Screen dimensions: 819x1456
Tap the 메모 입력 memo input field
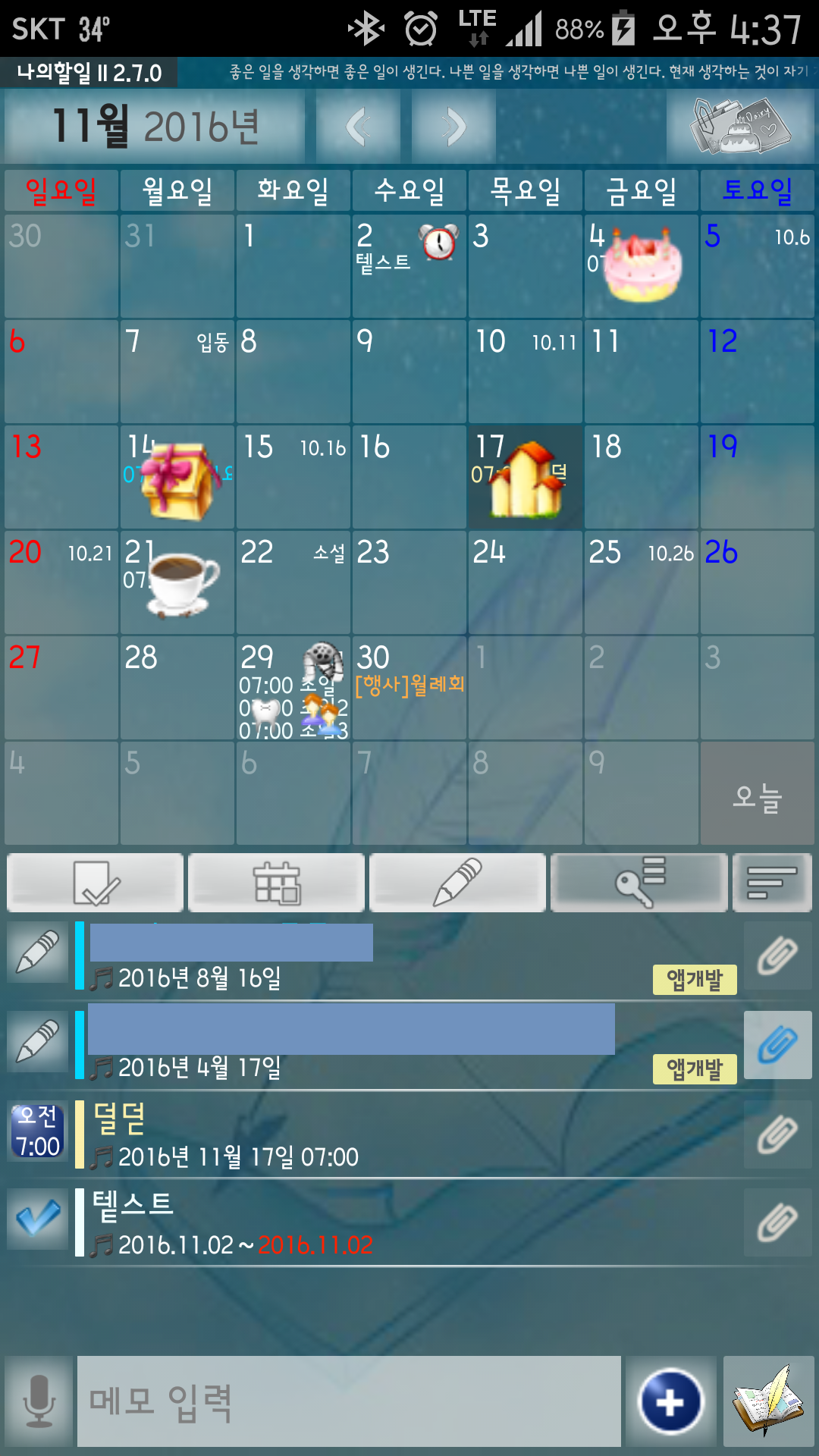coord(349,1401)
